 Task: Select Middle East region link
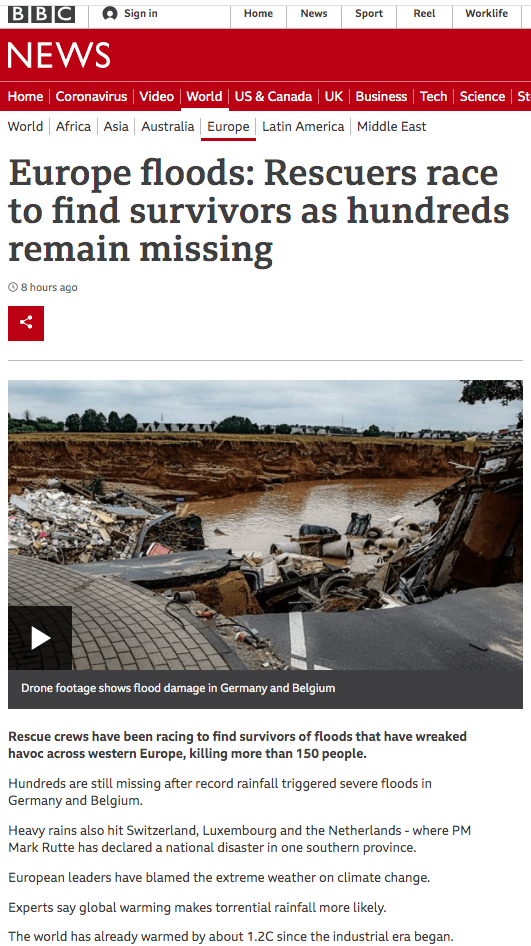392,127
